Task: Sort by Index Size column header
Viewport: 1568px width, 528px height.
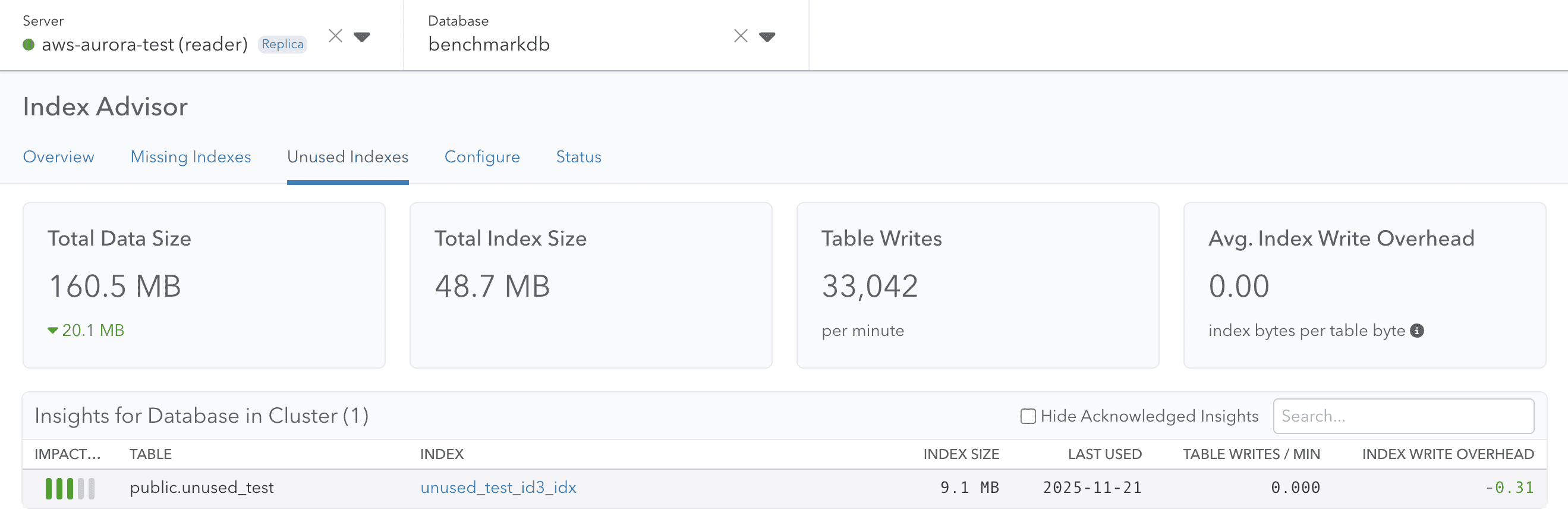Action: point(961,454)
